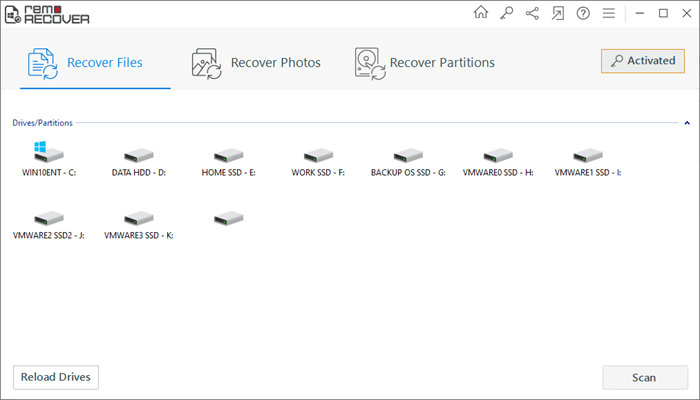Select the VMWARE2 SSD2 J: drive
The width and height of the screenshot is (700, 400).
[49, 225]
